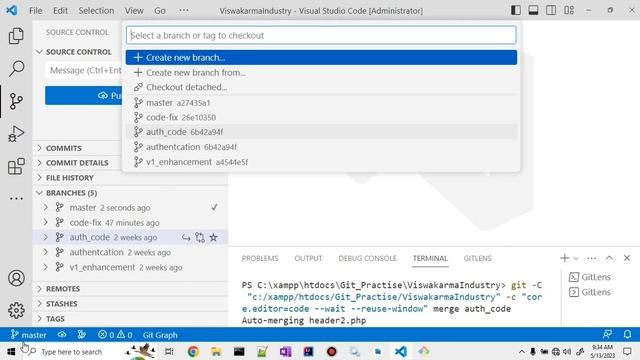Screen dimensions: 640x360
Task: Click the VS Code logo icon
Action: coord(12,10)
